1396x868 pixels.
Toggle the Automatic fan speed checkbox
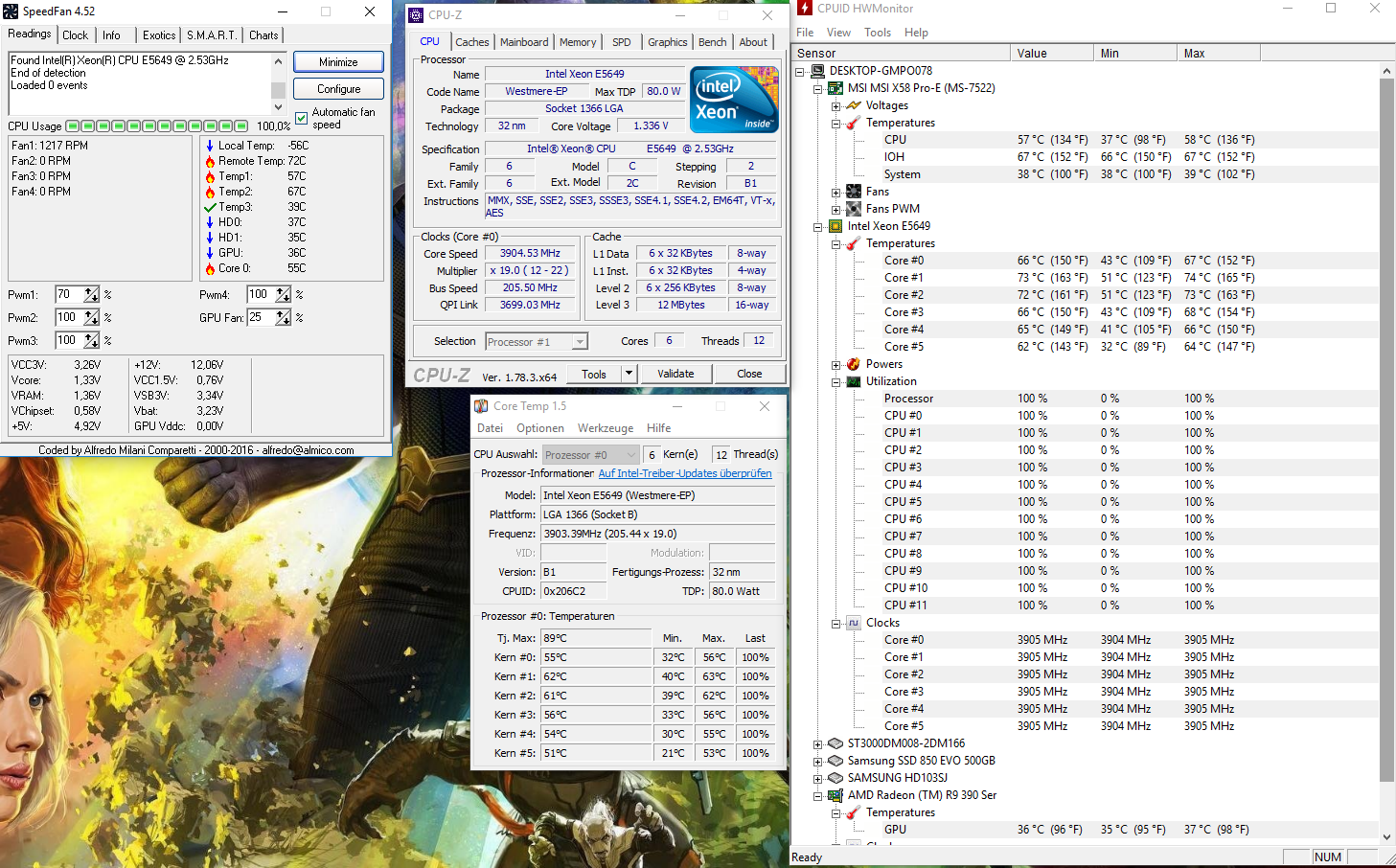pyautogui.click(x=302, y=118)
